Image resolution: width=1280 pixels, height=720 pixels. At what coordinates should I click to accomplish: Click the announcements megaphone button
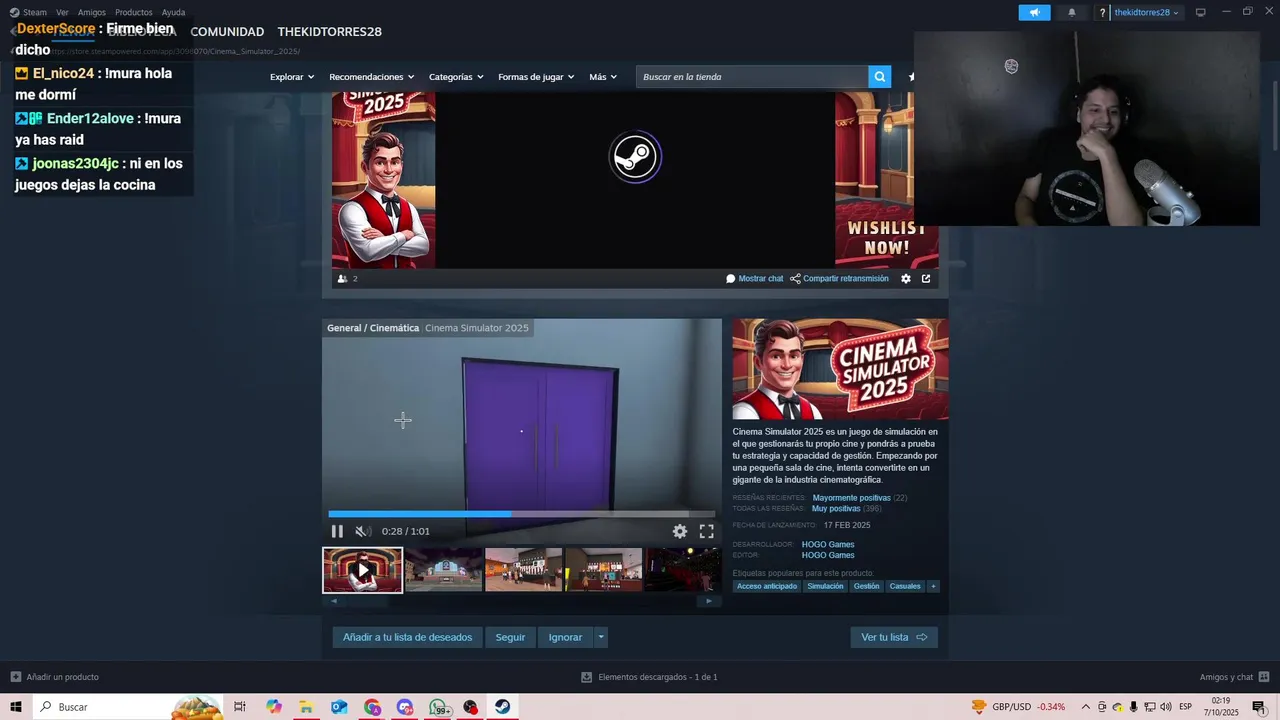click(1034, 12)
